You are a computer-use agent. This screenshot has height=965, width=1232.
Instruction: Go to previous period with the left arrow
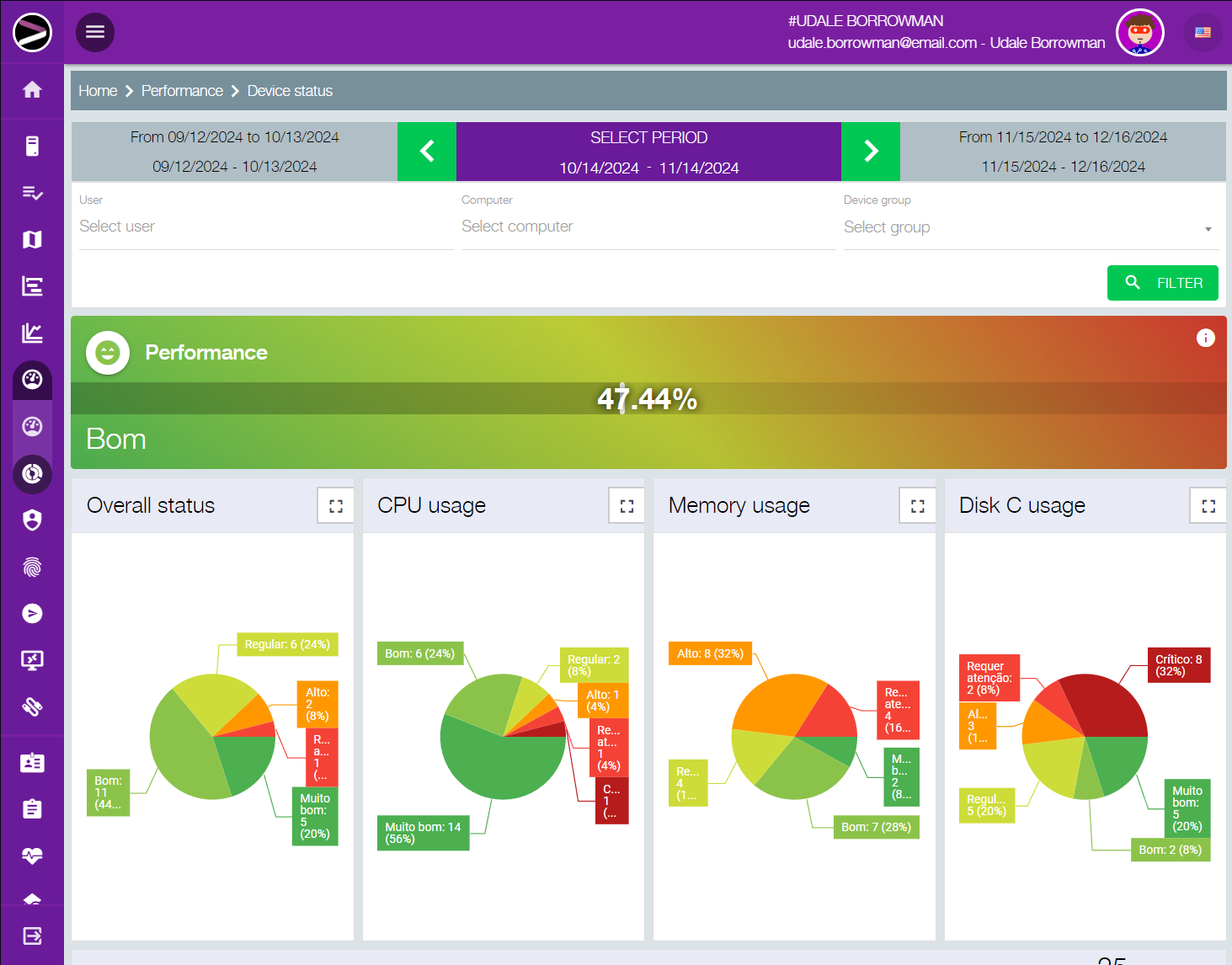(427, 152)
